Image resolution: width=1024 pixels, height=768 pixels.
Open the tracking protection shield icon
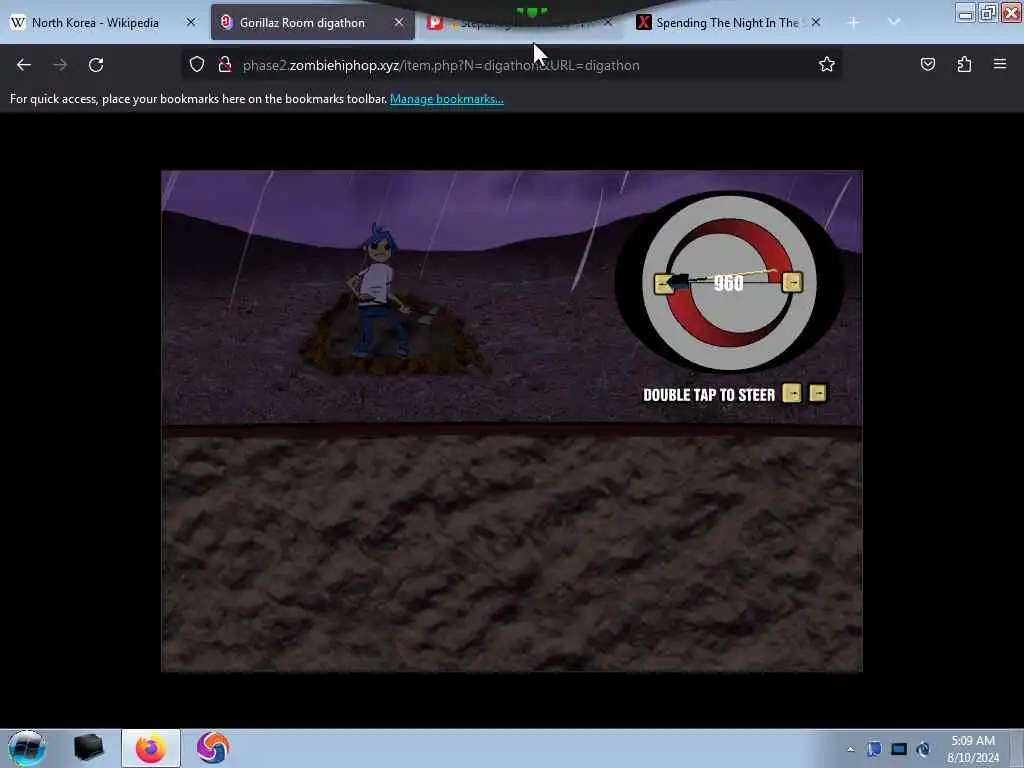[197, 65]
